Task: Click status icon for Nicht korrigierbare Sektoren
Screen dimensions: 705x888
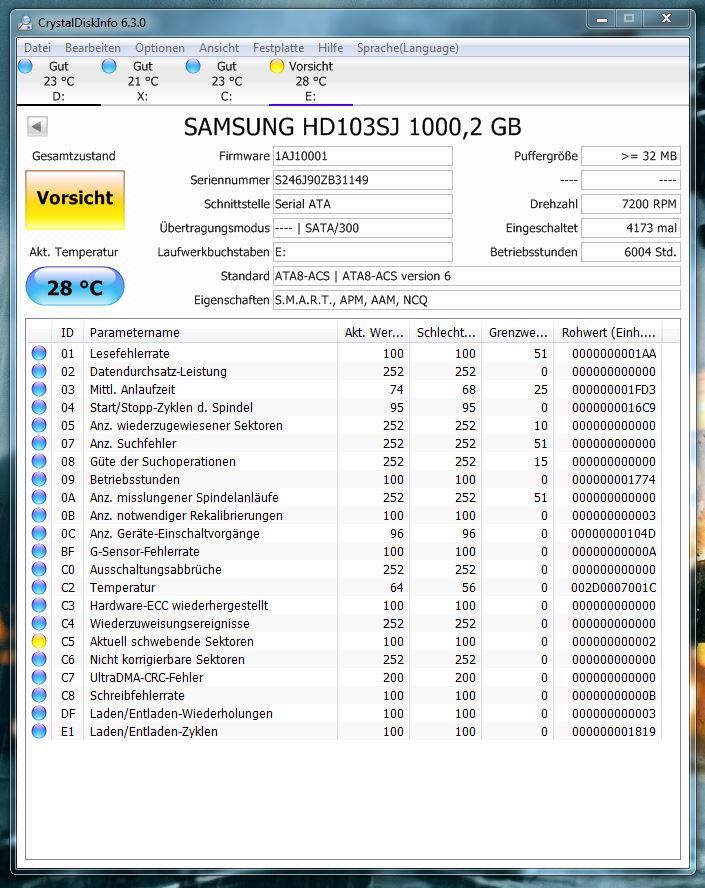Action: (x=39, y=659)
